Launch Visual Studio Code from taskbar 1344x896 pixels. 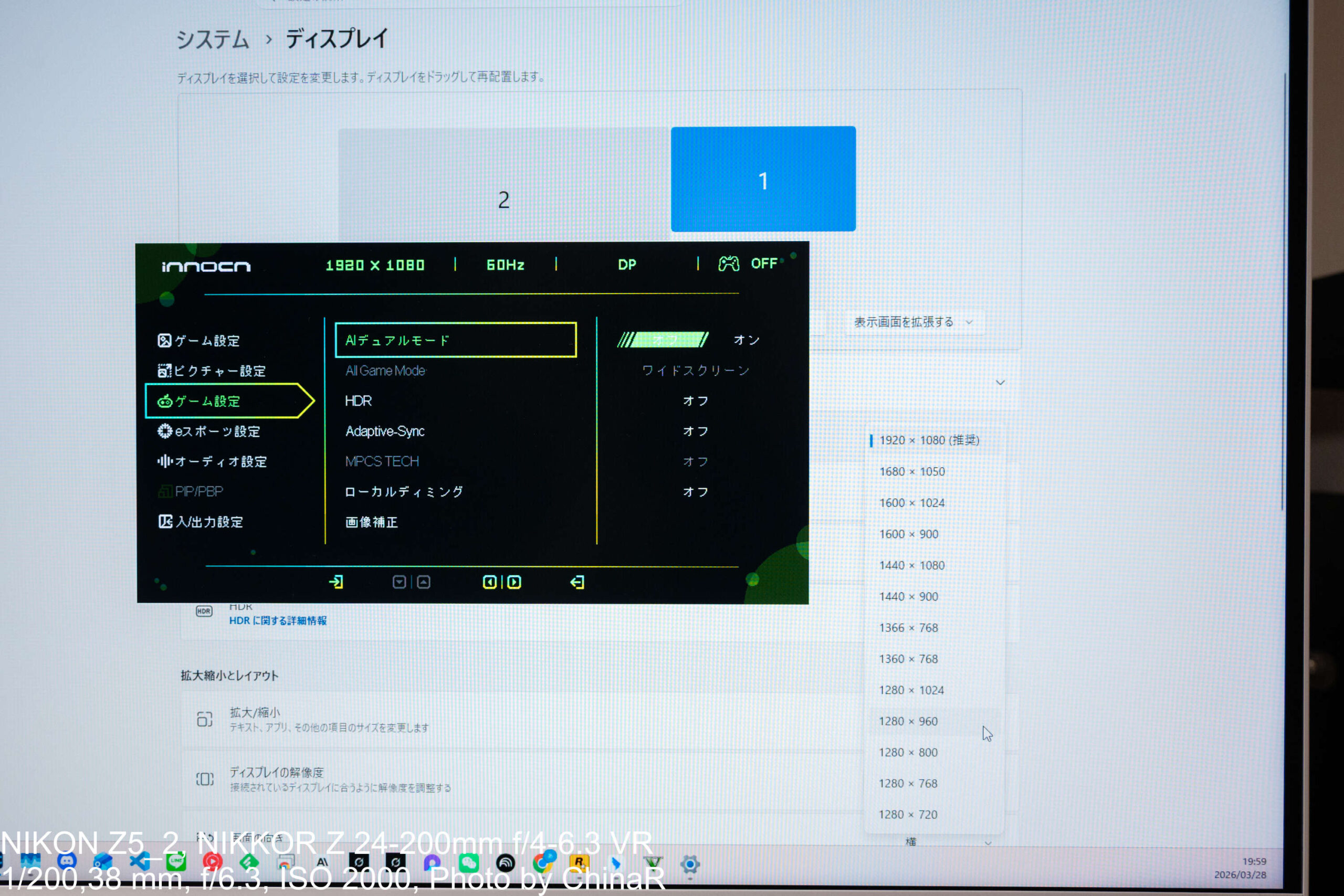tap(140, 862)
